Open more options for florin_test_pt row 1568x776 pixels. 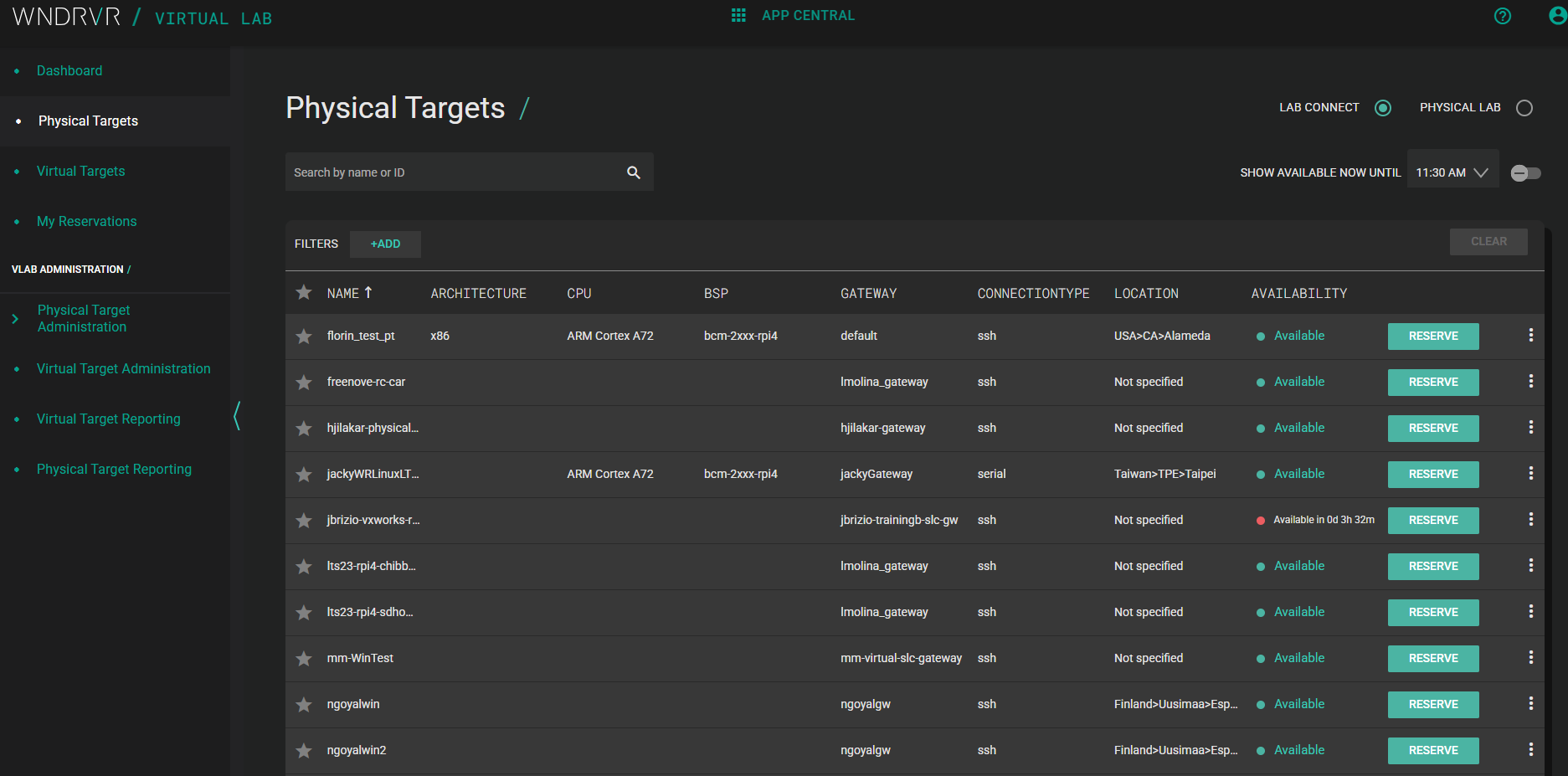[x=1531, y=335]
